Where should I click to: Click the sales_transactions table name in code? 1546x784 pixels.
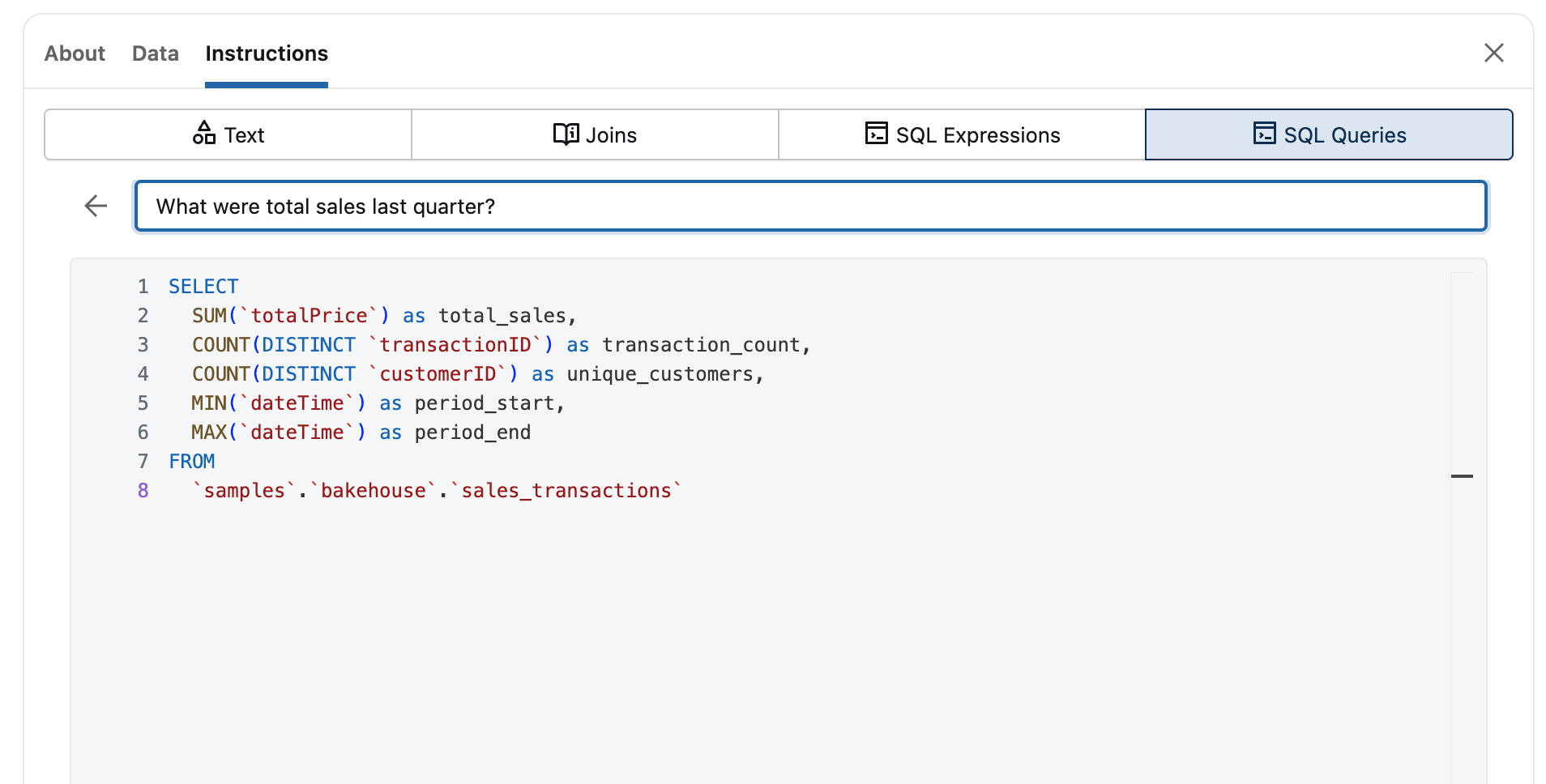click(567, 490)
